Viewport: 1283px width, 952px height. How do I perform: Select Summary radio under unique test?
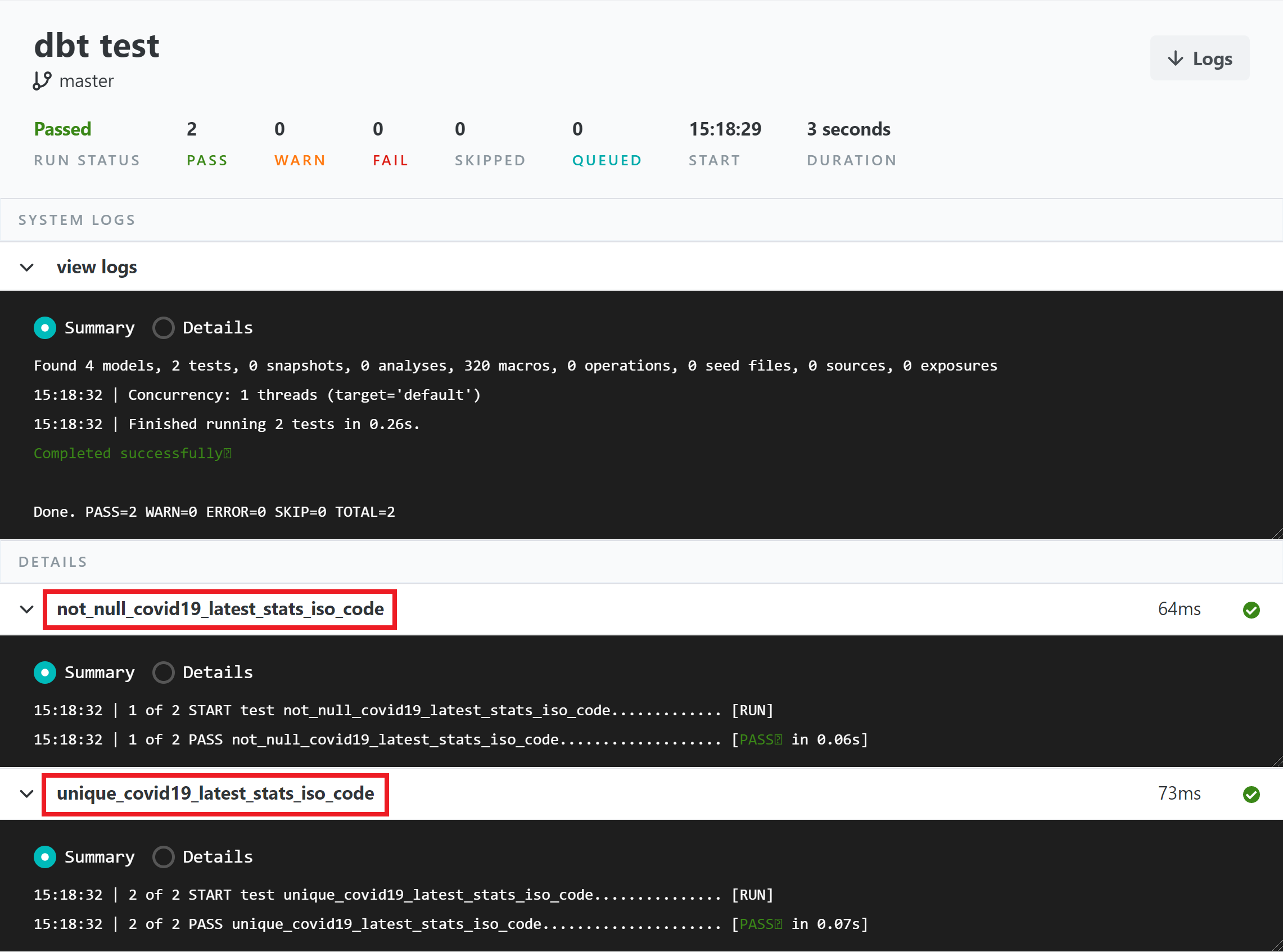coord(45,857)
